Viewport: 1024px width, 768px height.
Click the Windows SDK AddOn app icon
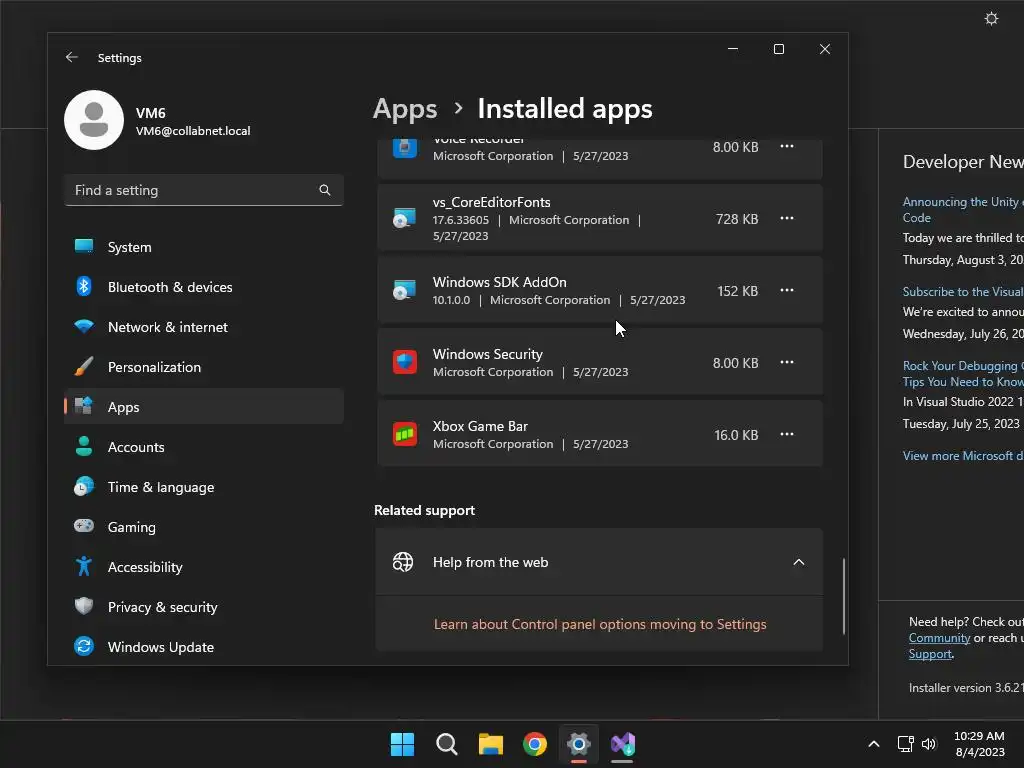[404, 290]
